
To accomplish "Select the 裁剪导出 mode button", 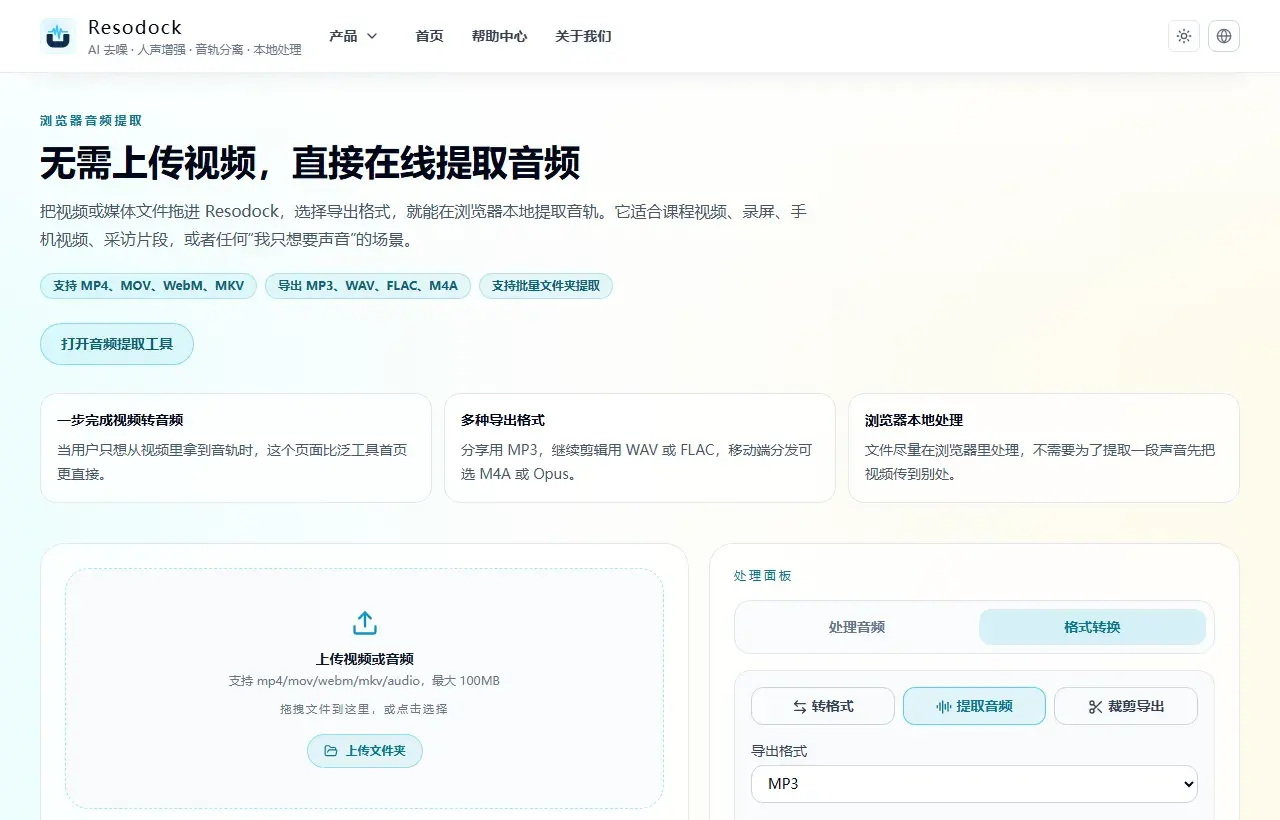I will (1126, 706).
